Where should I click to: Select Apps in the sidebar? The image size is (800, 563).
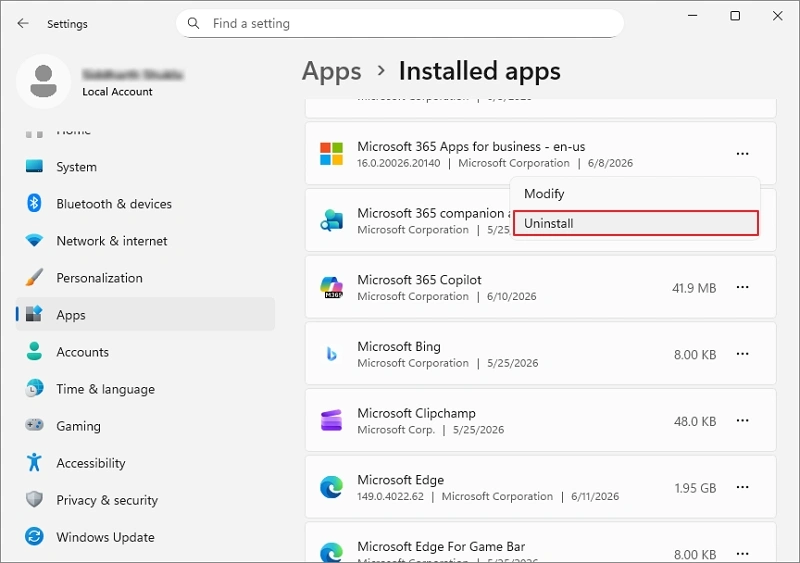[x=145, y=314]
